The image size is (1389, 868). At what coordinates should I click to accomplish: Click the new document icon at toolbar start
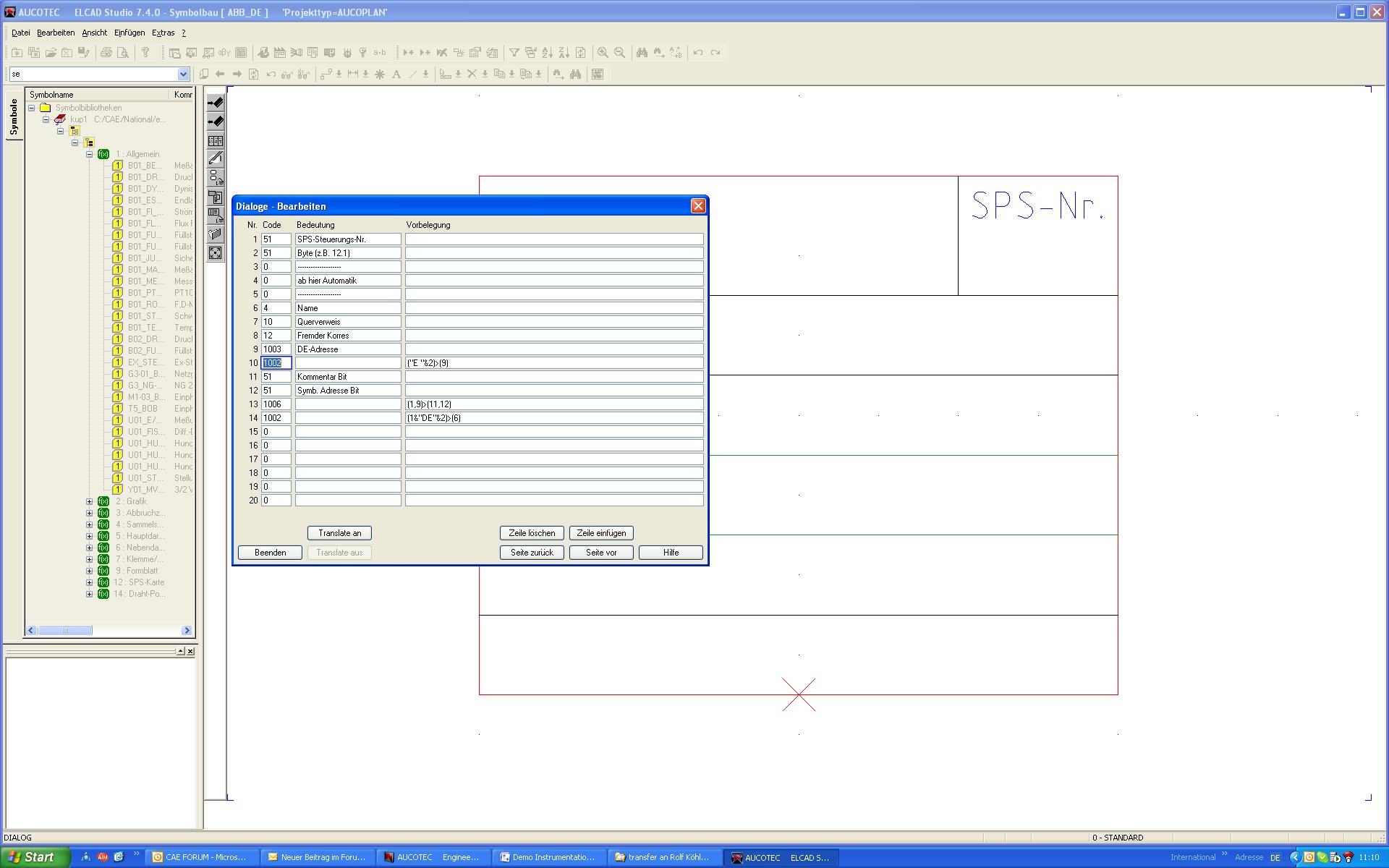coord(17,53)
